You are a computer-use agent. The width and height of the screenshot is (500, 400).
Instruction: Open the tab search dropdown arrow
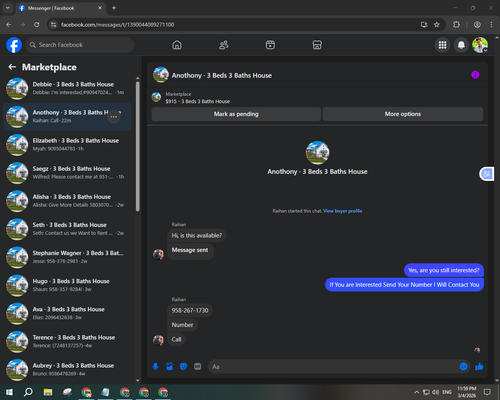click(7, 8)
